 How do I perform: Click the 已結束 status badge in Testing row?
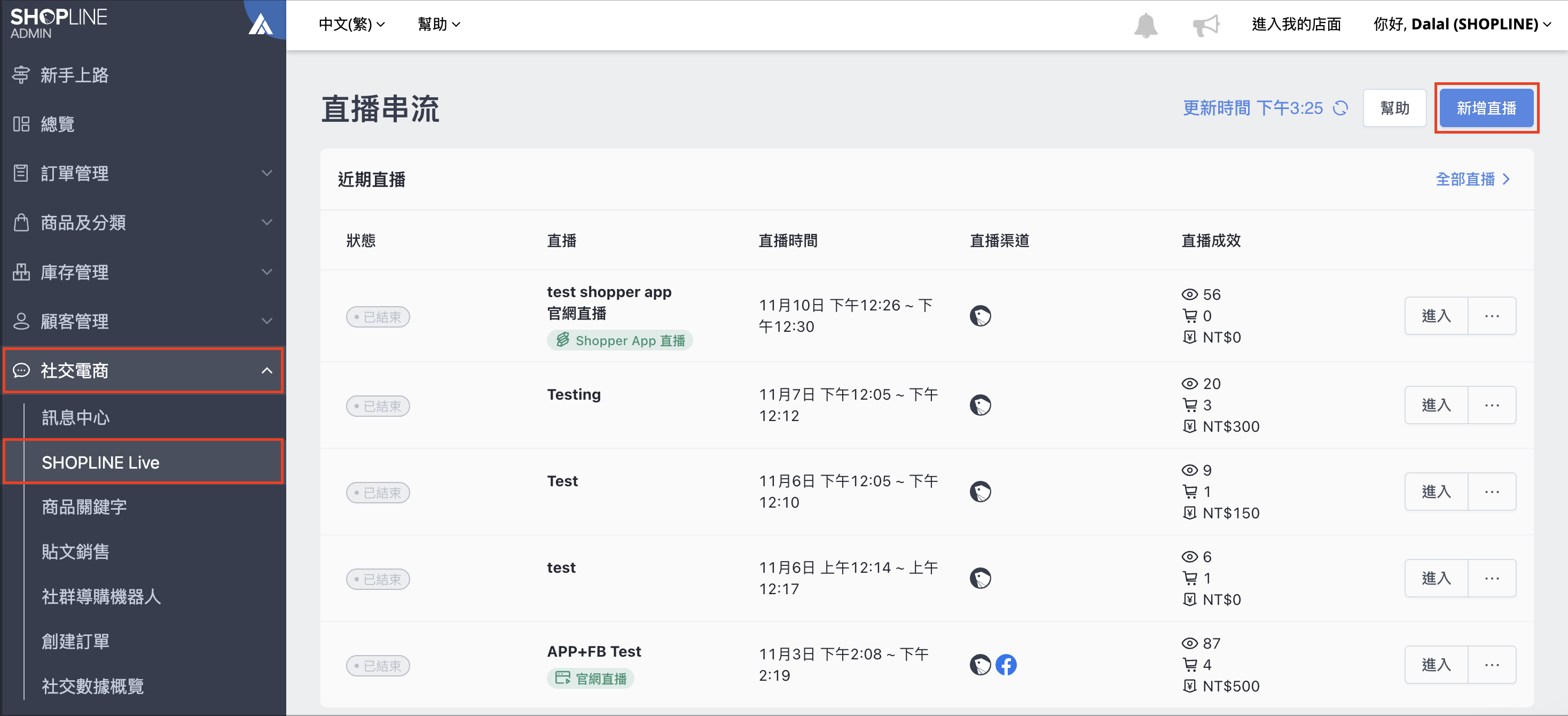pos(378,406)
